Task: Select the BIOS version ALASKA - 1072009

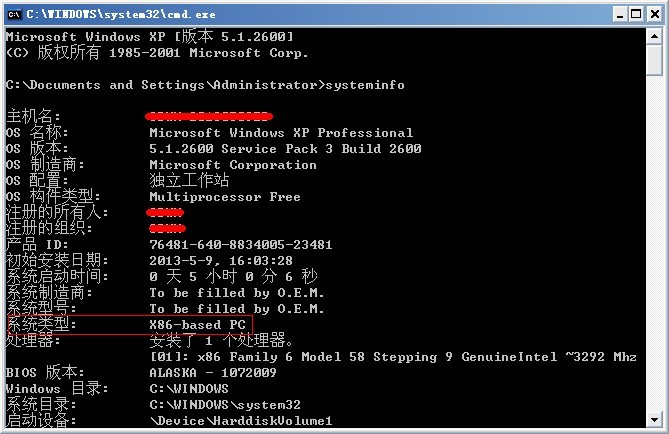Action: tap(213, 373)
